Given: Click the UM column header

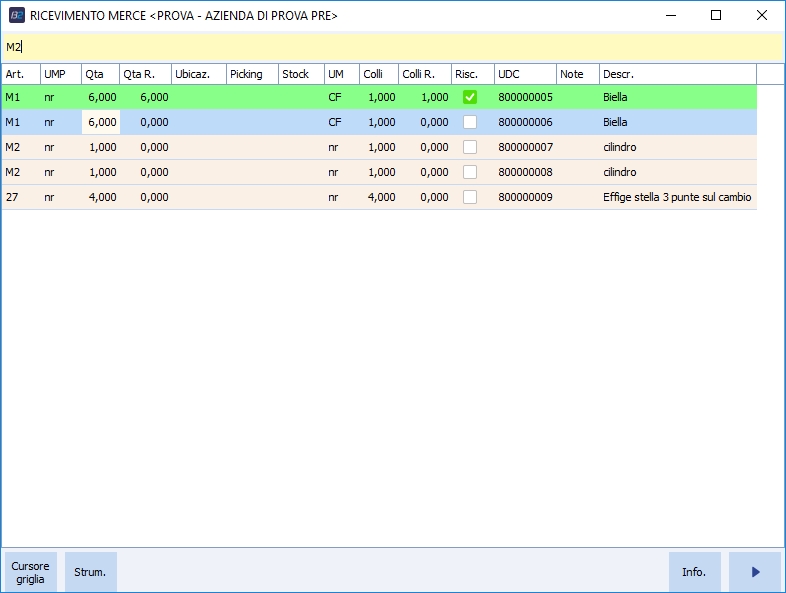Looking at the screenshot, I should click(x=342, y=74).
